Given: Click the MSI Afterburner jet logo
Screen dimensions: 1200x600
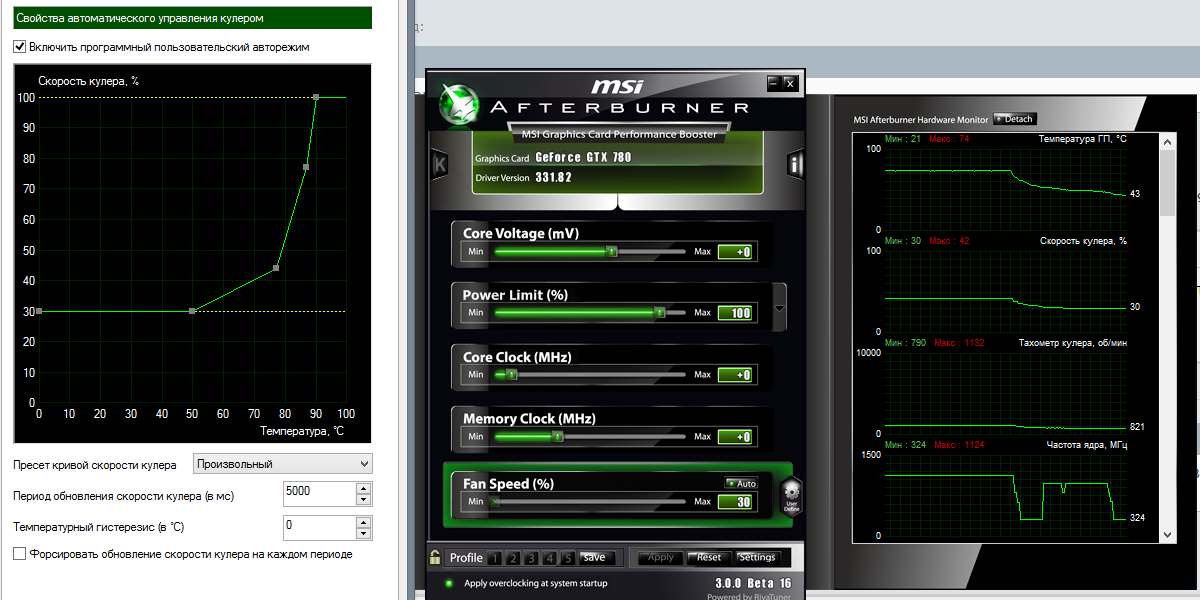Looking at the screenshot, I should tap(461, 105).
